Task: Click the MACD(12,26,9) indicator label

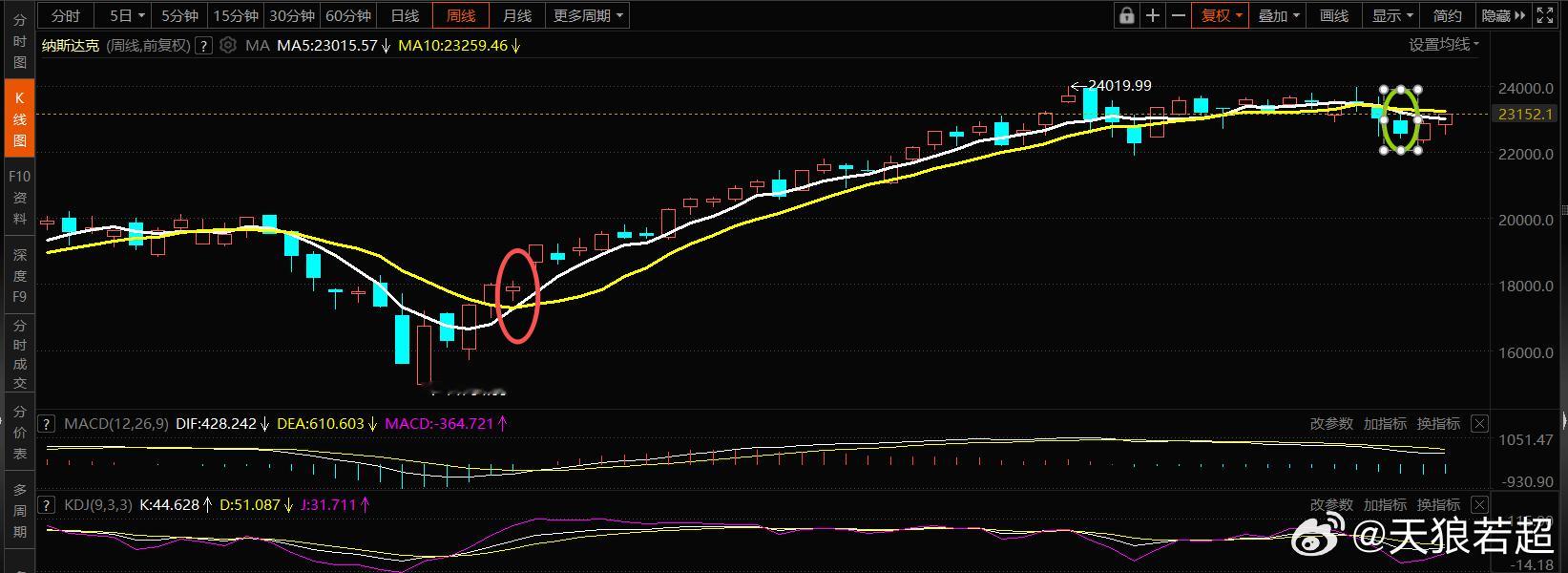Action: (116, 423)
